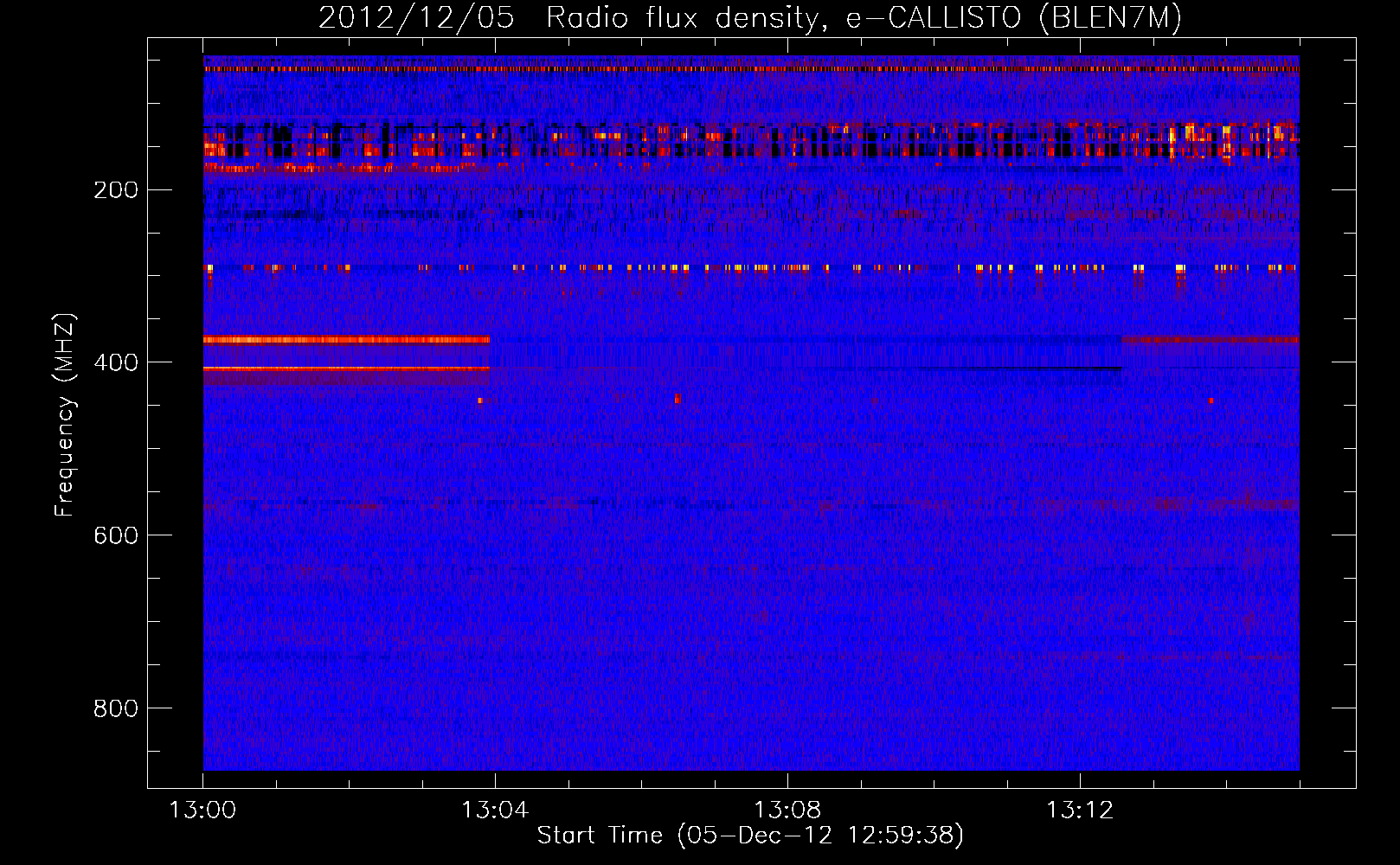Click the 13:12 time tick label
The width and height of the screenshot is (1400, 865).
[1080, 811]
